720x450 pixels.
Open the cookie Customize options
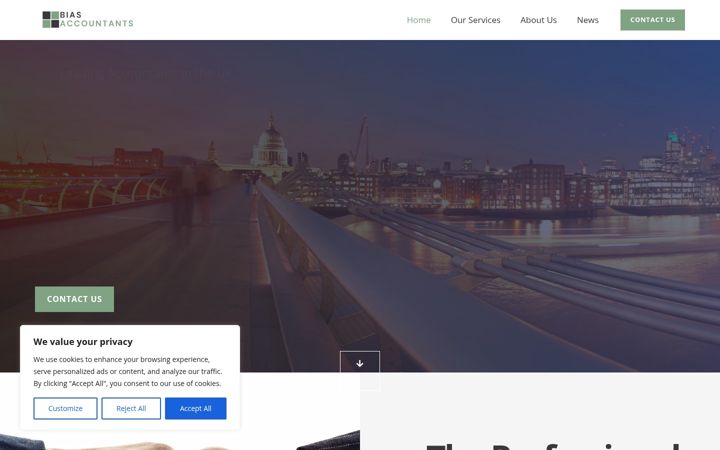point(65,408)
